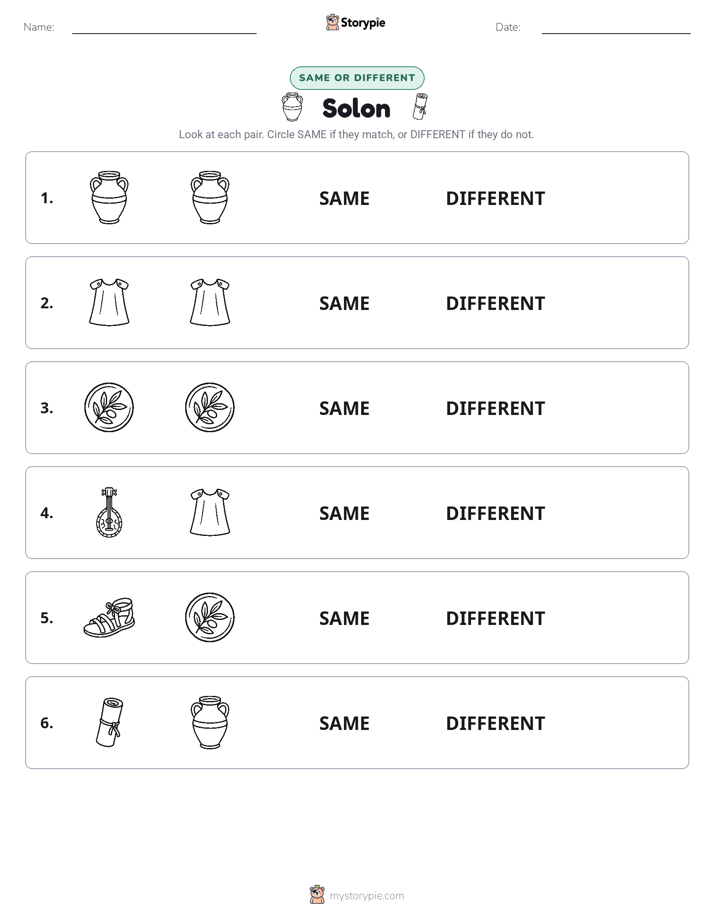Click the tunic icon in row 4

tap(210, 512)
